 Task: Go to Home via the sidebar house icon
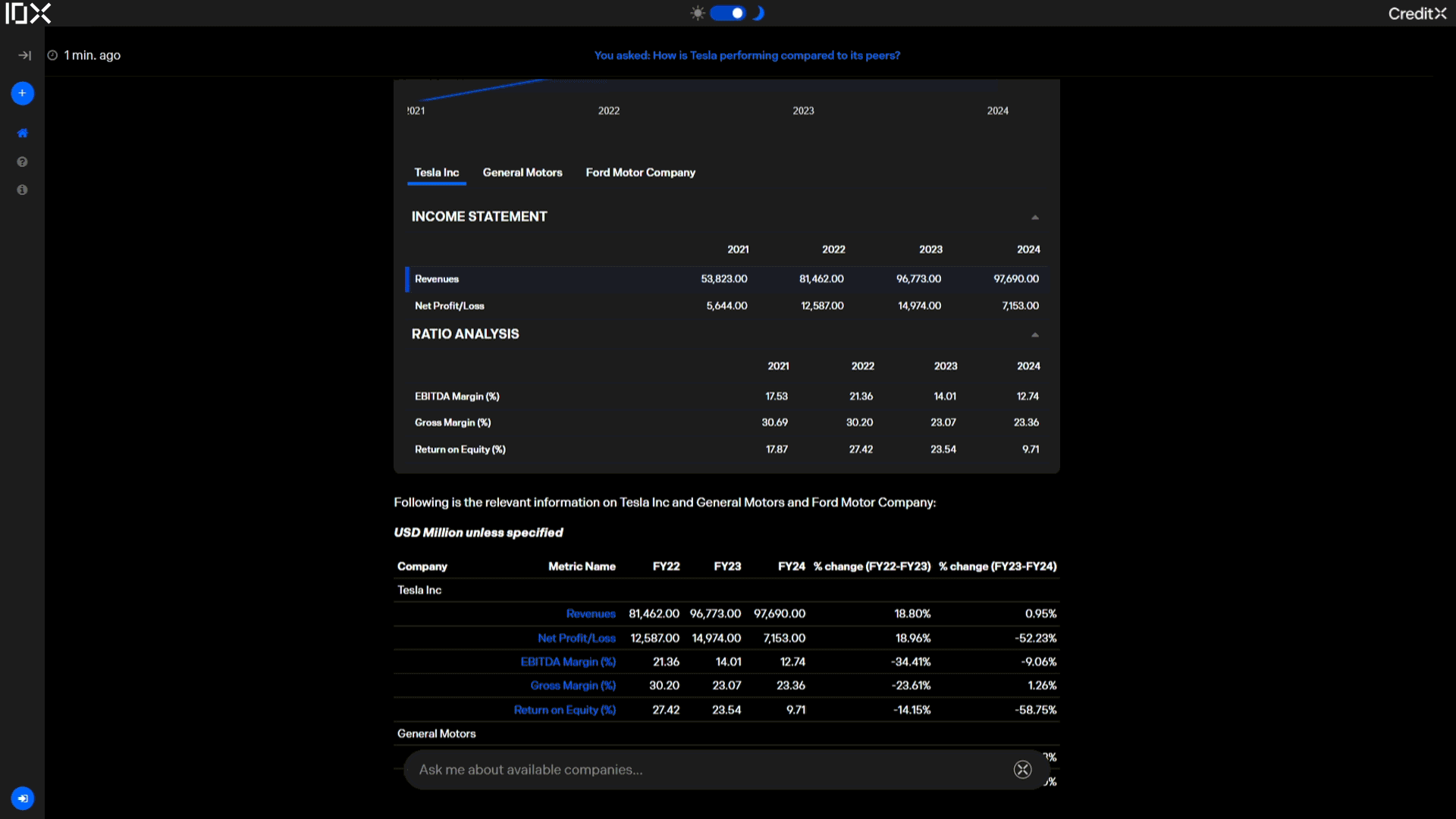click(x=22, y=133)
